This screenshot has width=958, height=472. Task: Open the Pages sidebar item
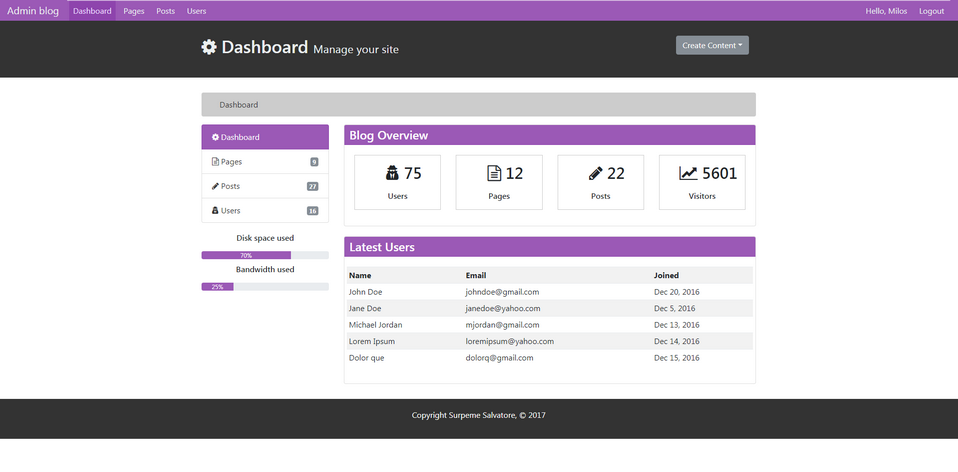(265, 162)
